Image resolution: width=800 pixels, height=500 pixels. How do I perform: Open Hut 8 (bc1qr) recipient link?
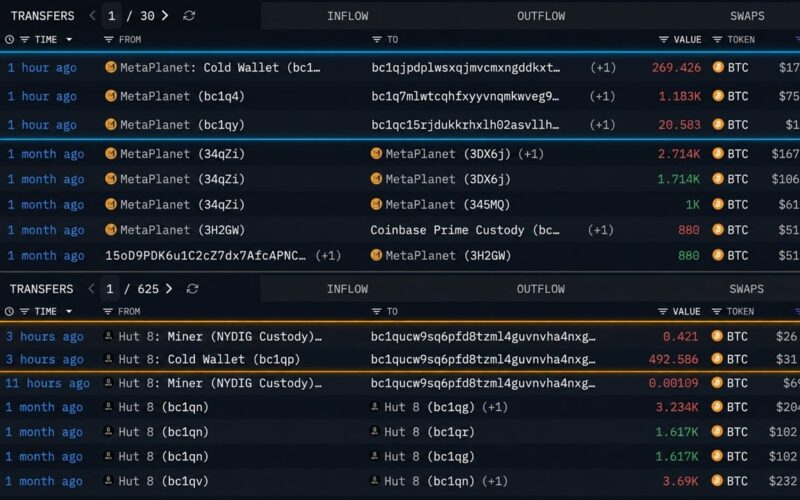pos(429,432)
